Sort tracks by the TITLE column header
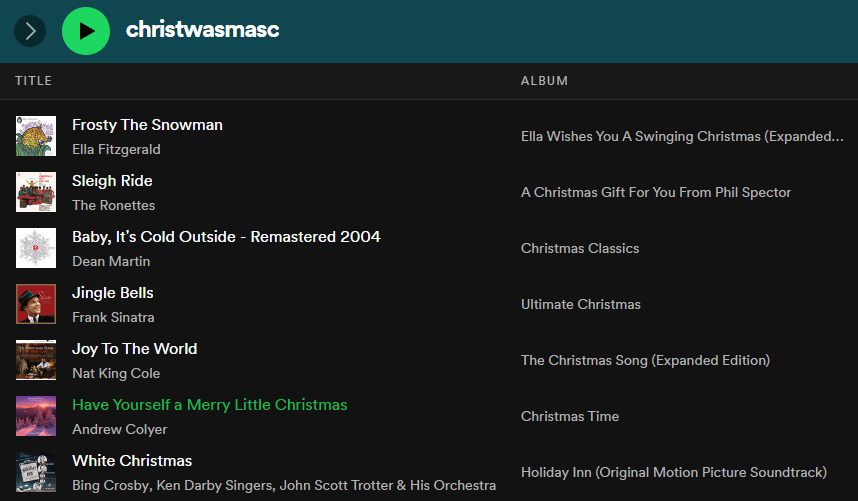The image size is (858, 501). click(33, 81)
